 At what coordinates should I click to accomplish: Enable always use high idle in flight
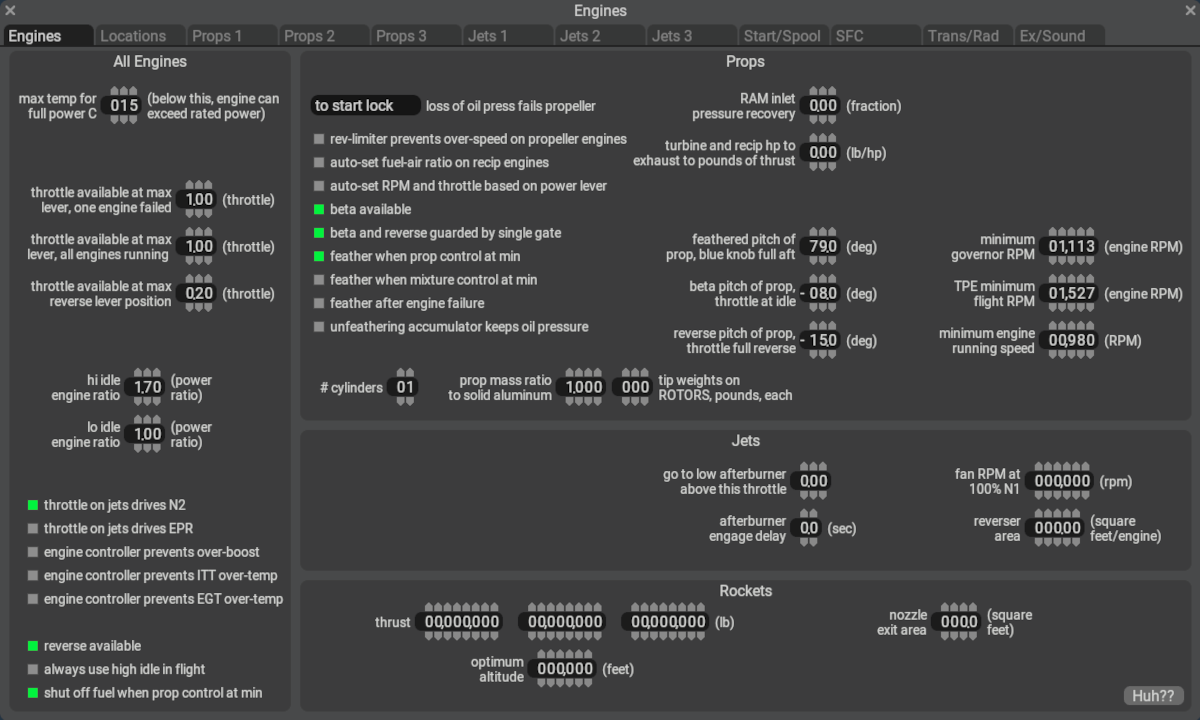pos(33,669)
